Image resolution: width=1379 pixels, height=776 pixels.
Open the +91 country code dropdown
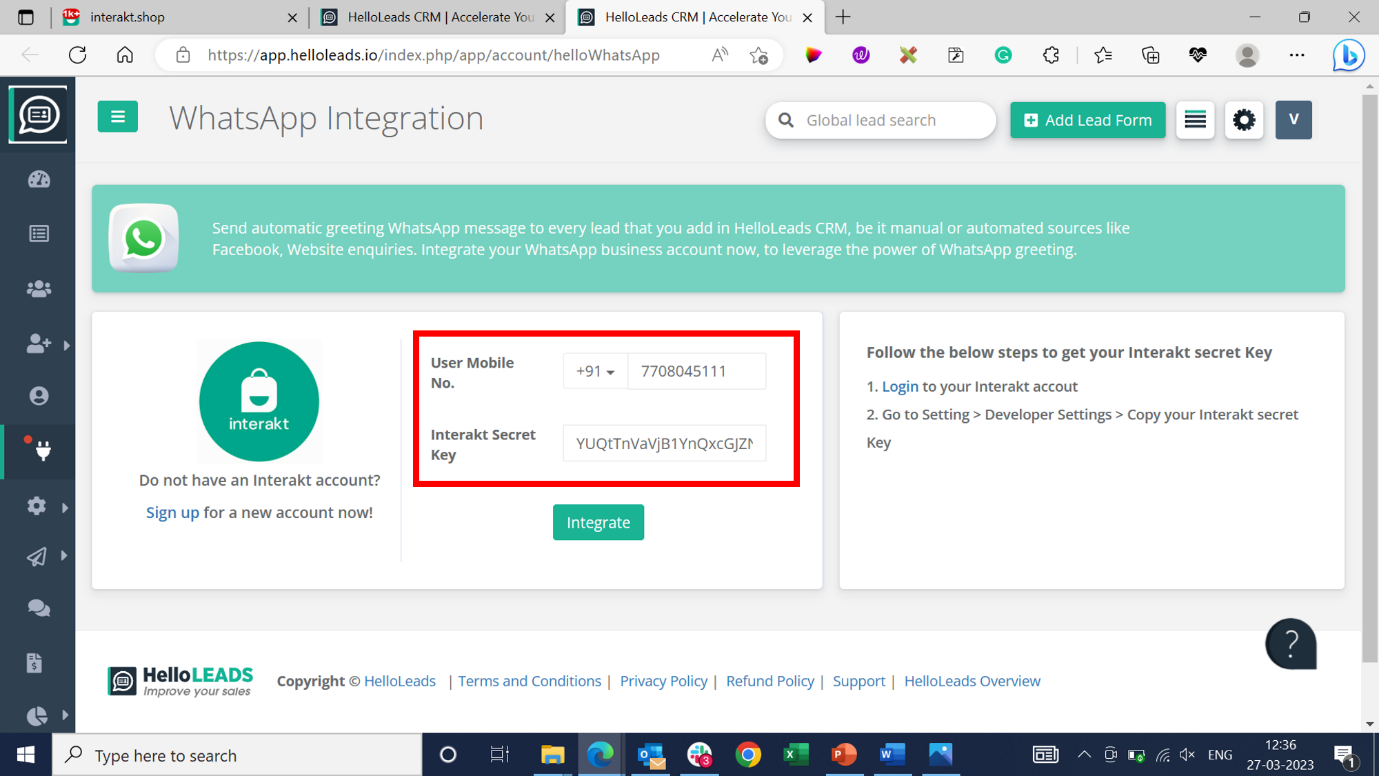[x=595, y=371]
